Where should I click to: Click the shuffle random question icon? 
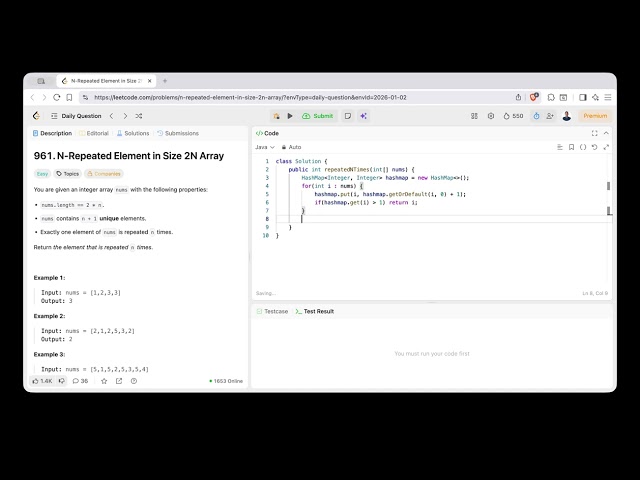coord(138,116)
